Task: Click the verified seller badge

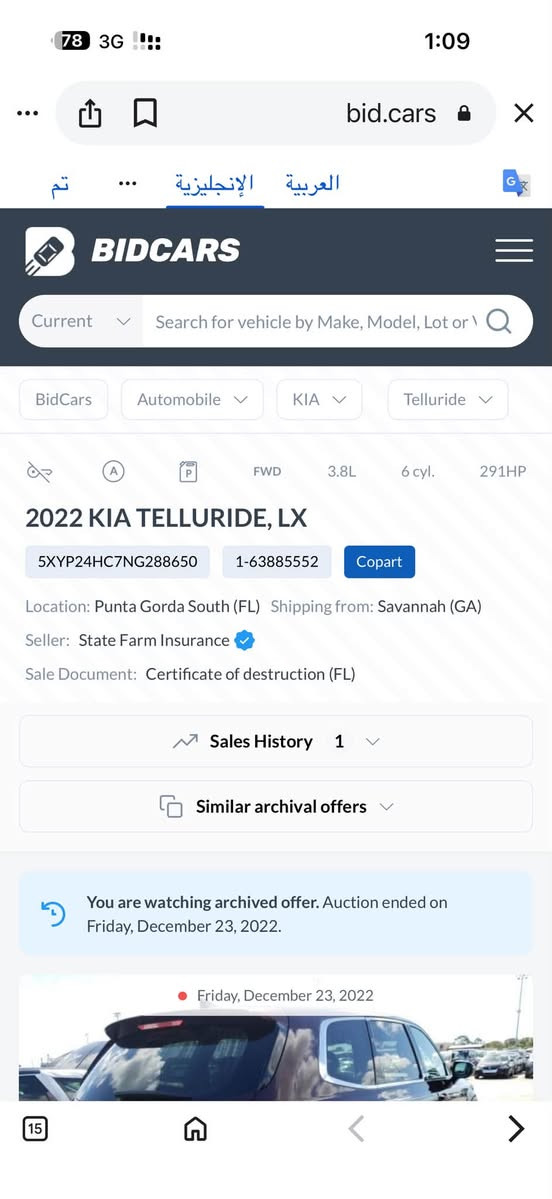Action: coord(244,641)
